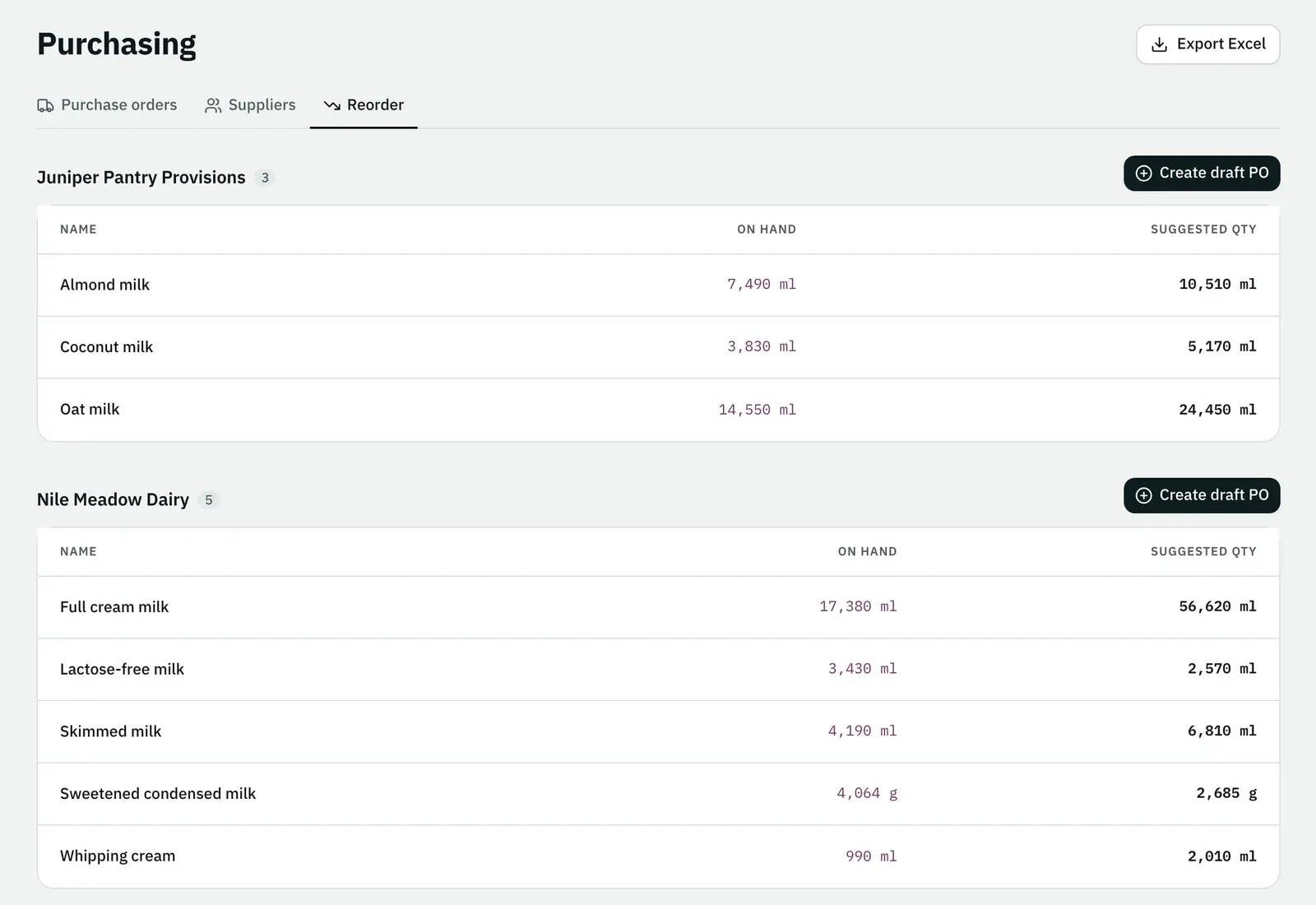Click Almond milk on-hand value 7,490 ml
The image size is (1316, 905).
pos(762,285)
